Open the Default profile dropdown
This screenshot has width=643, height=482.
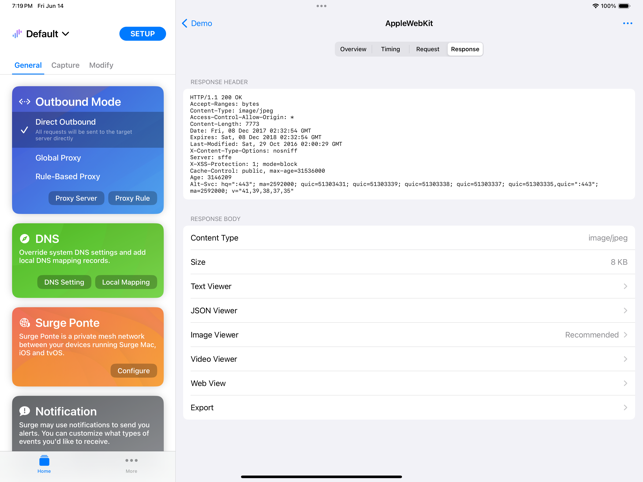47,34
